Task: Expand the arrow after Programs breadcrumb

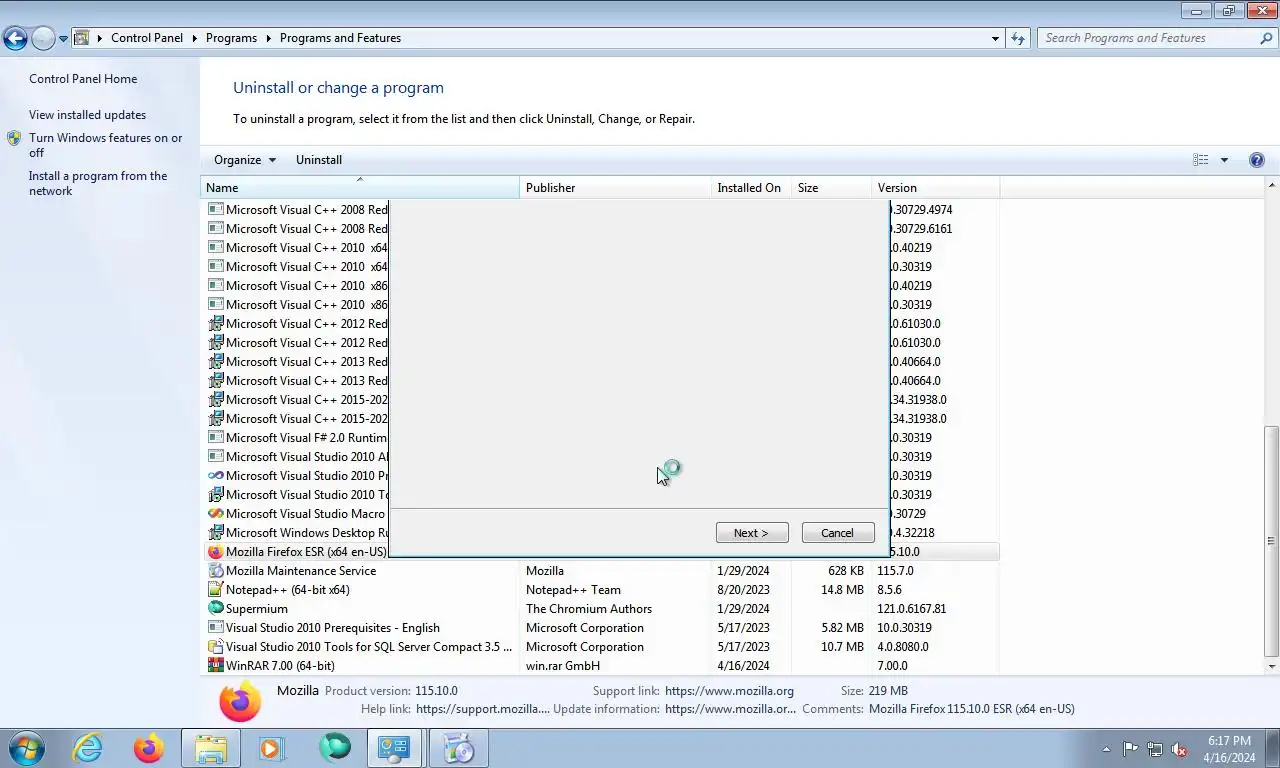Action: click(268, 38)
